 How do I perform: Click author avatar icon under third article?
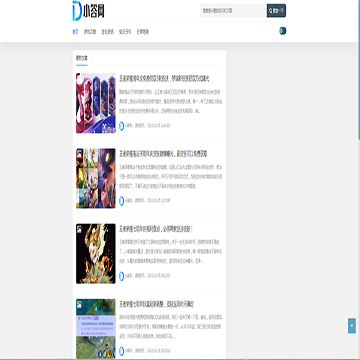[122, 276]
